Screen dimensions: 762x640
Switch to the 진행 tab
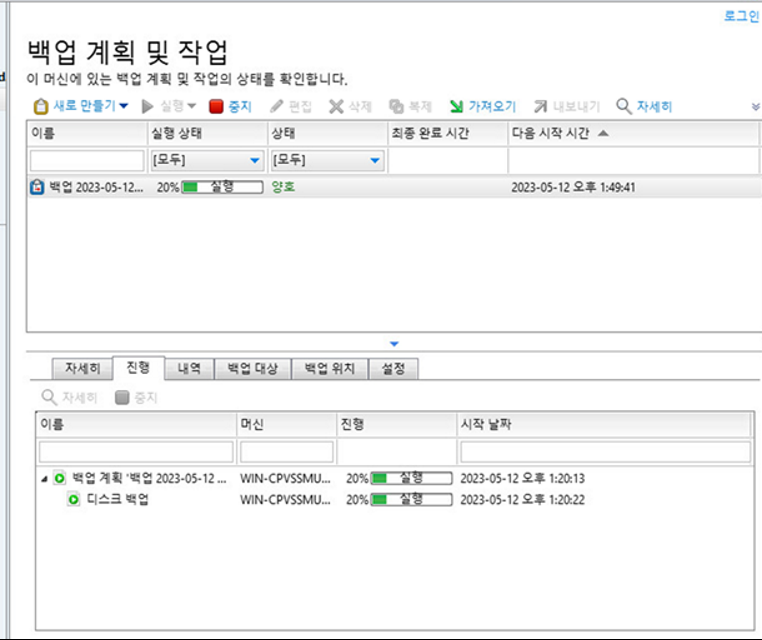click(139, 367)
